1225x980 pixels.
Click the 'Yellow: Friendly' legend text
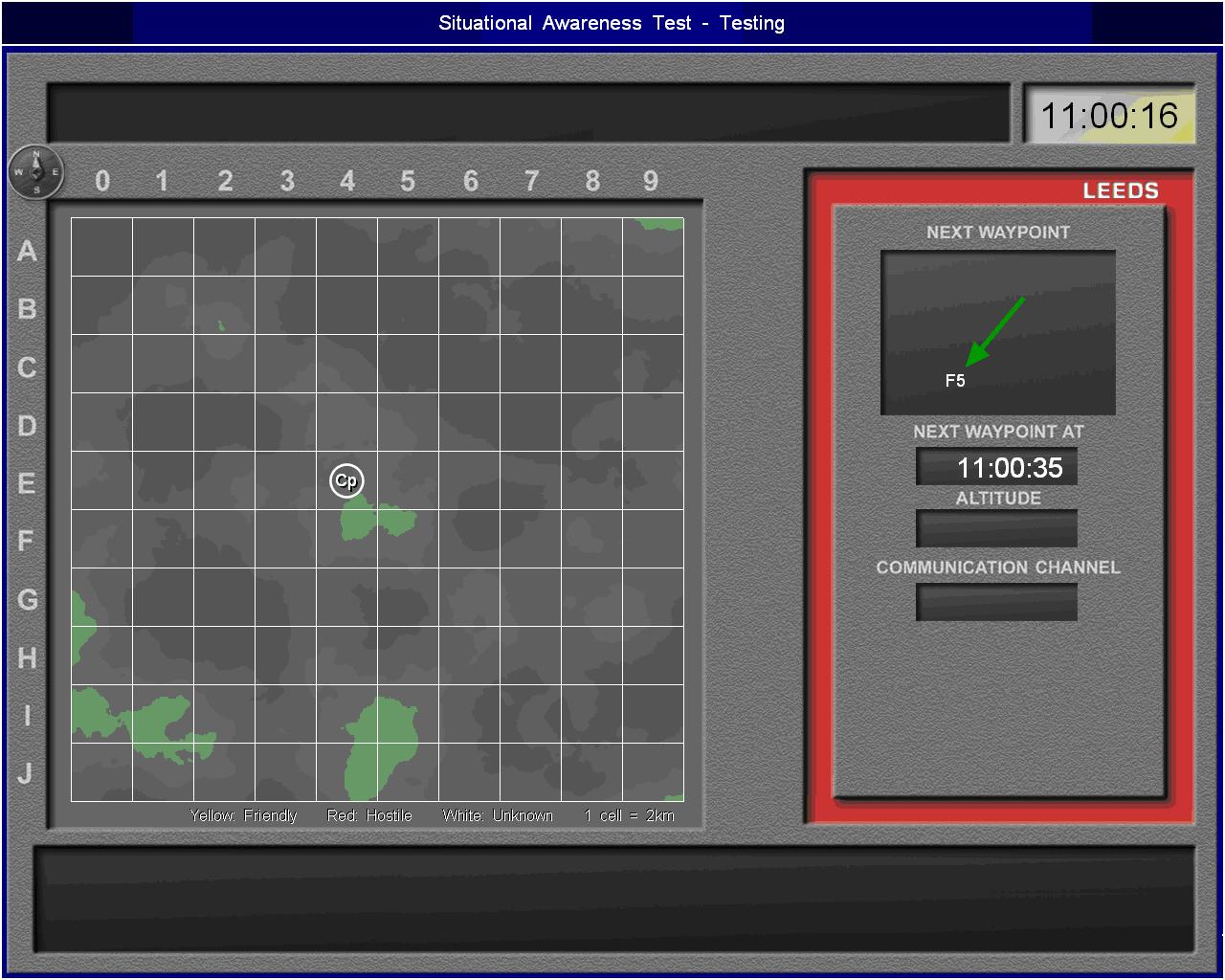point(243,815)
